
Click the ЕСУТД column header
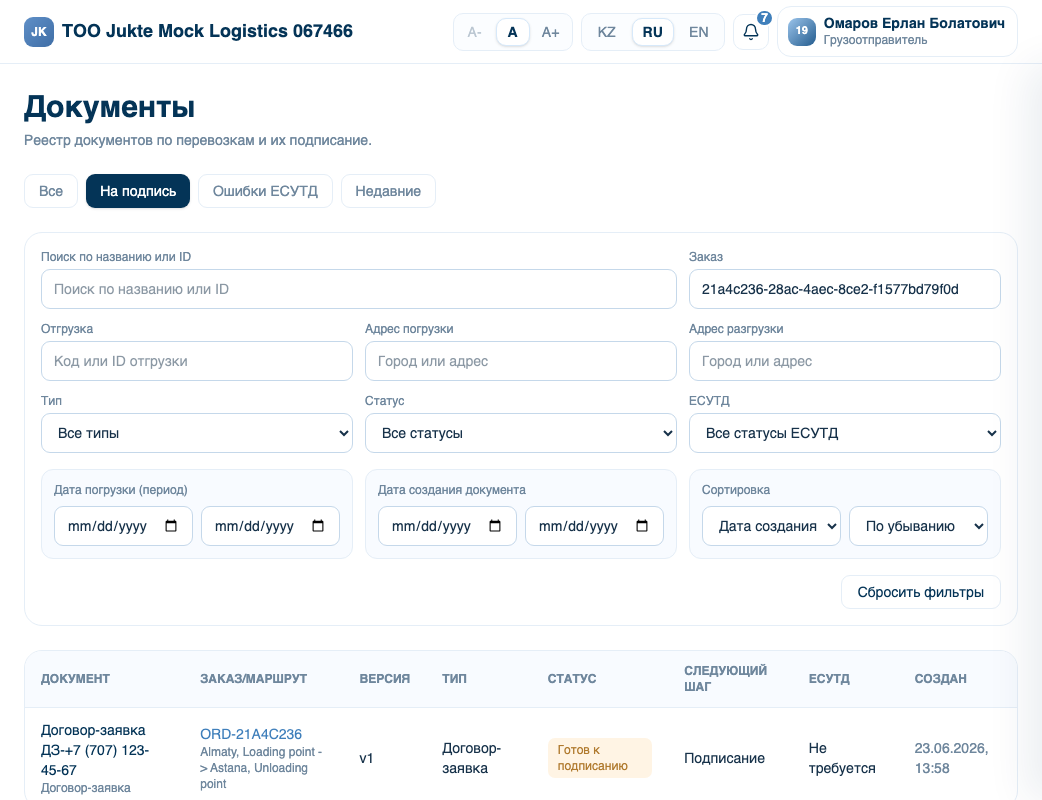[829, 678]
